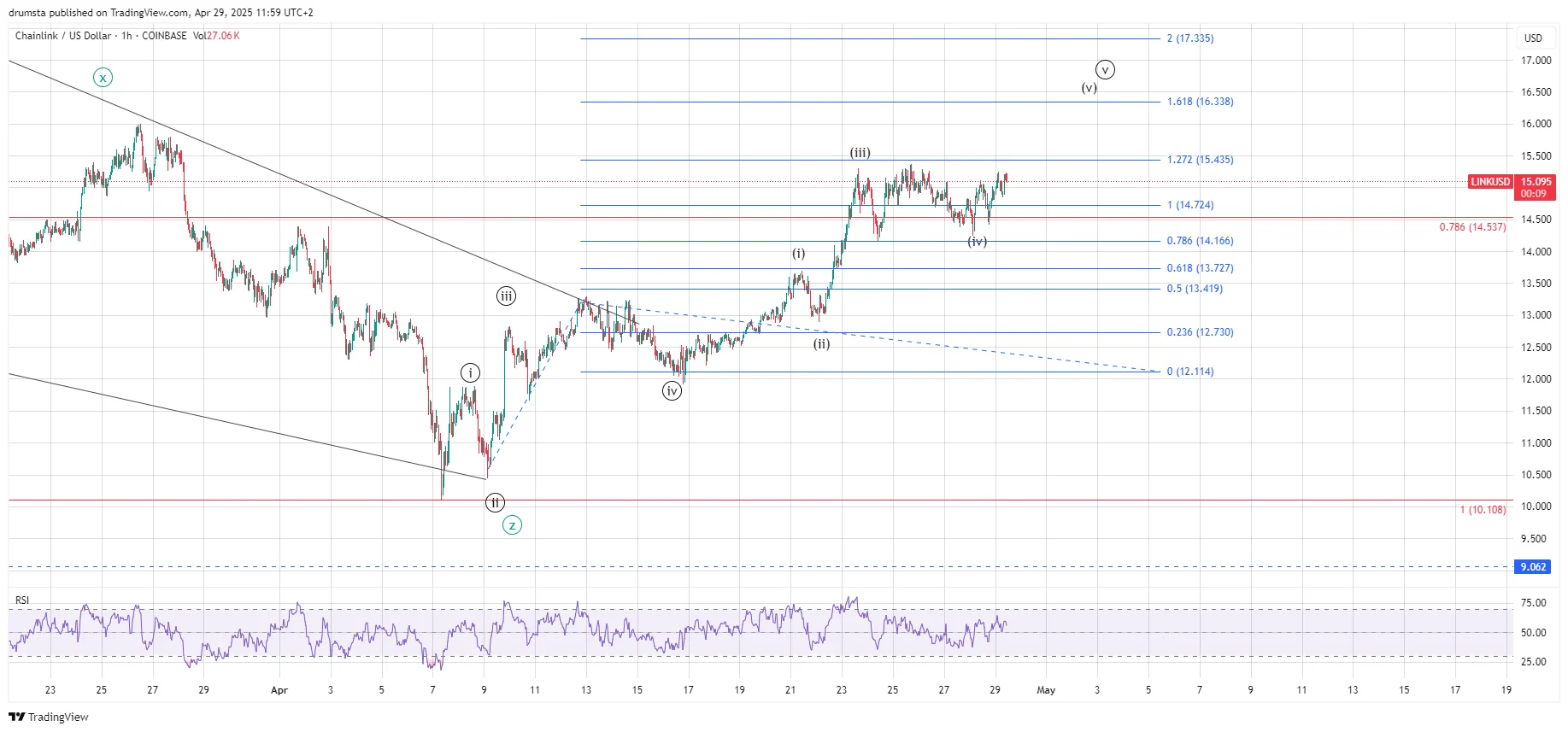Screen dimensions: 1568x732
Task: Click the Vol 27.06K volume readout
Action: pyautogui.click(x=216, y=36)
